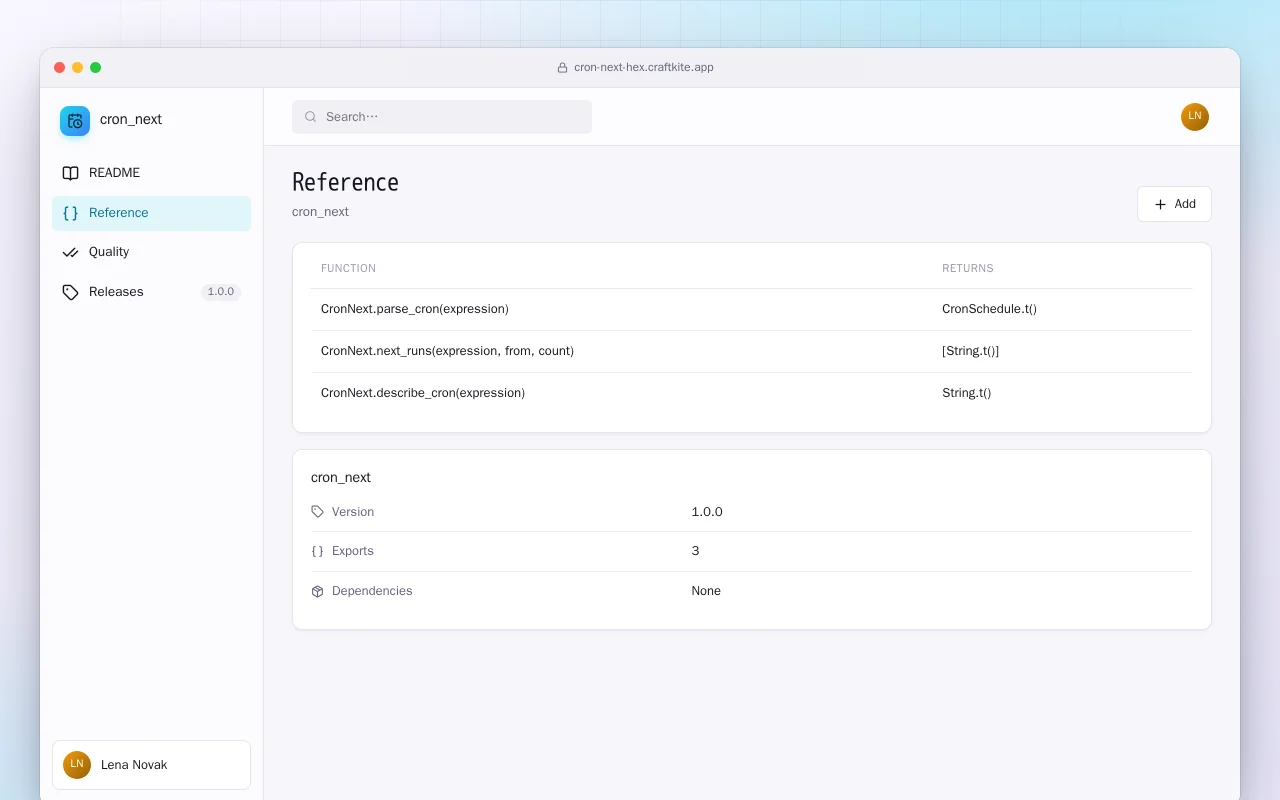The image size is (1280, 800).
Task: Select the Reference sidebar item
Action: [x=151, y=213]
